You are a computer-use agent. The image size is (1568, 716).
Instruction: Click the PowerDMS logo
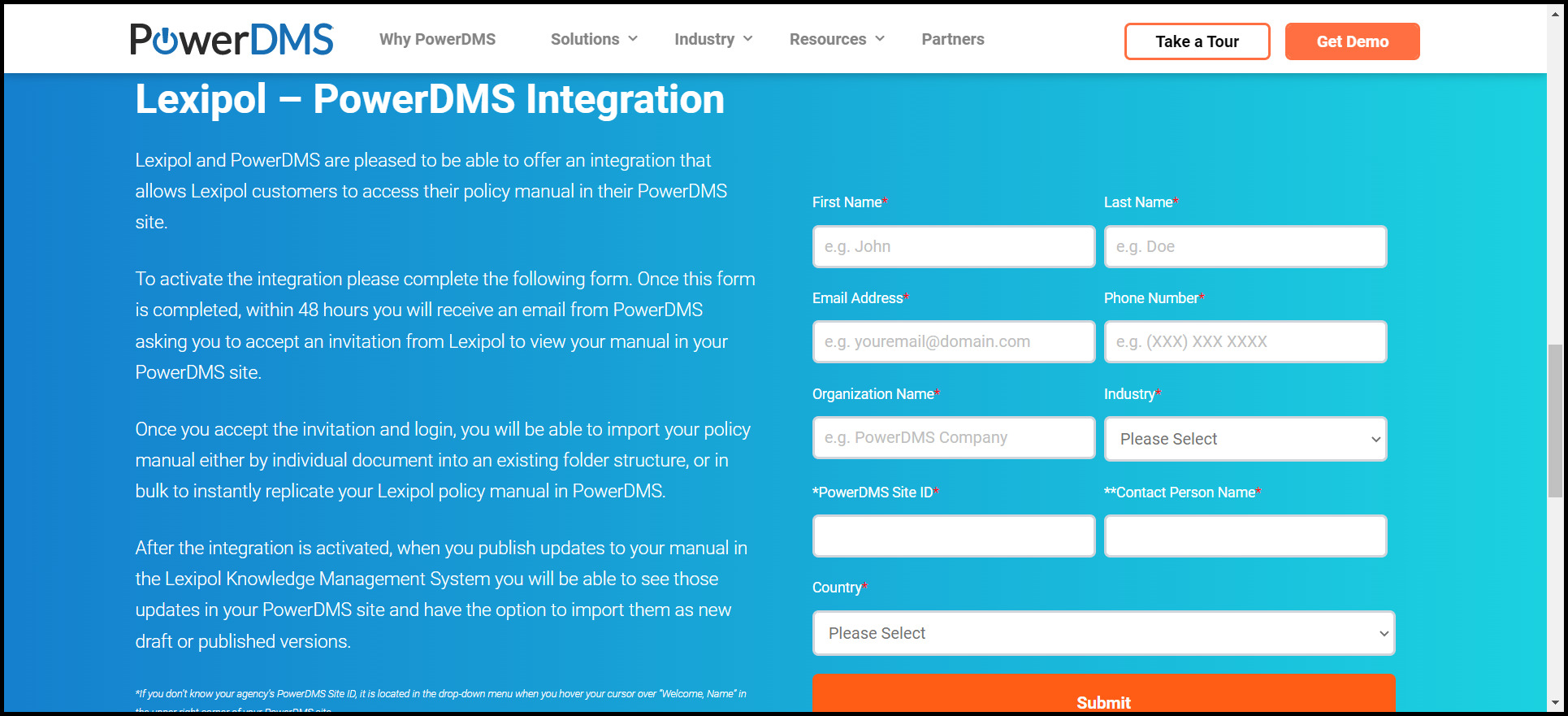[232, 39]
